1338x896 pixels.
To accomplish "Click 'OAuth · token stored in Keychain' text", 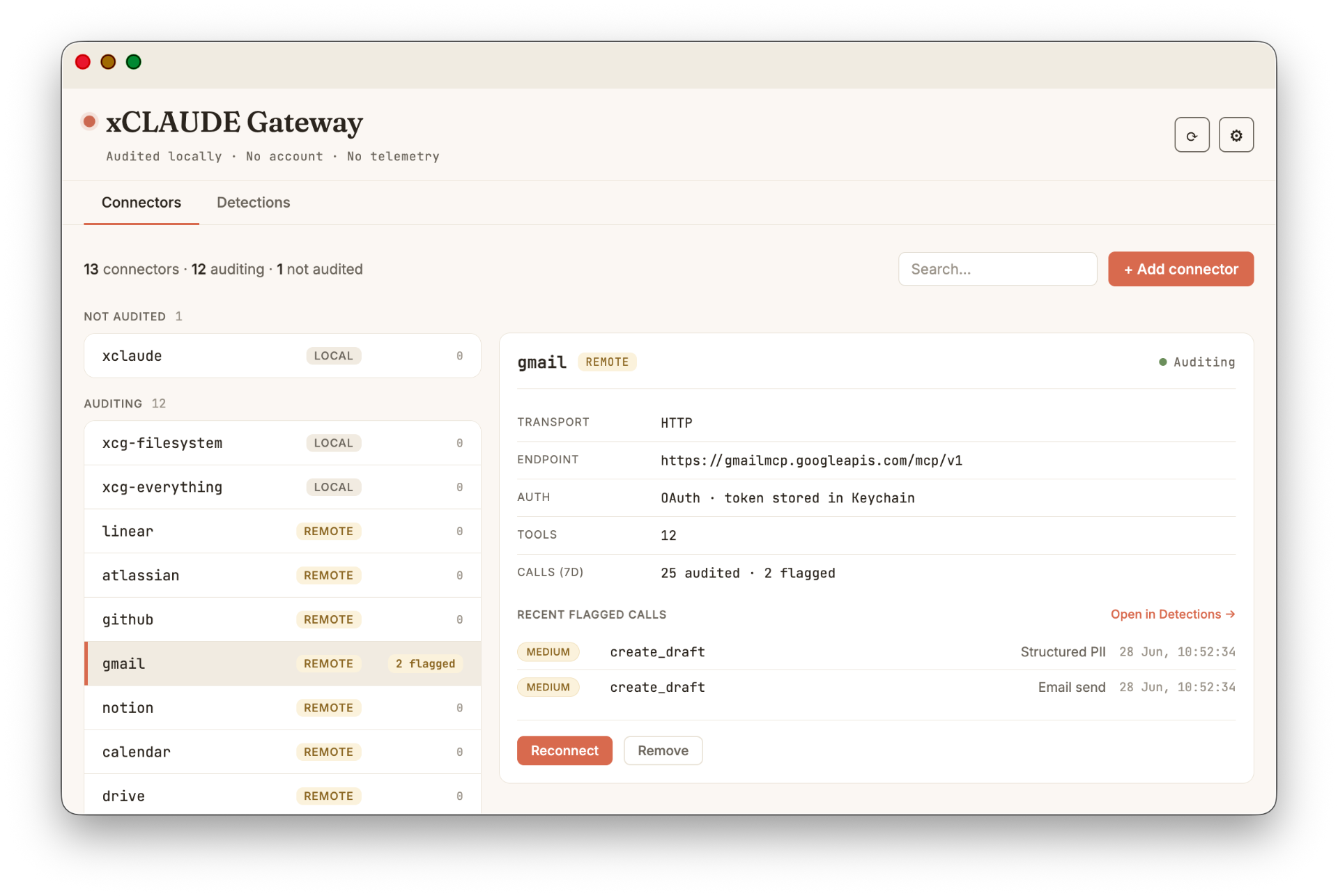I will click(x=787, y=498).
